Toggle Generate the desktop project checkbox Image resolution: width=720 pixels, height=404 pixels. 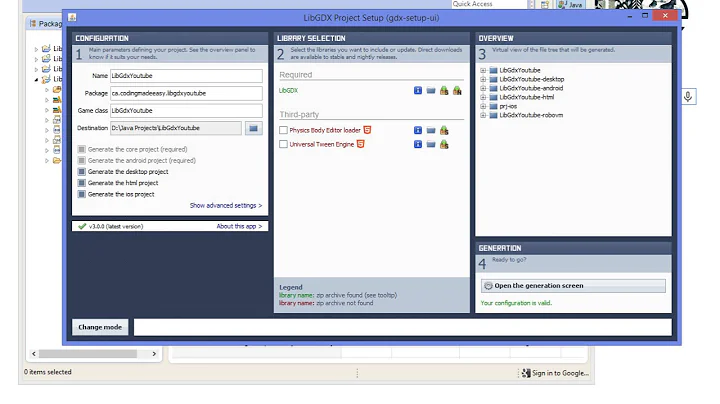tap(82, 172)
